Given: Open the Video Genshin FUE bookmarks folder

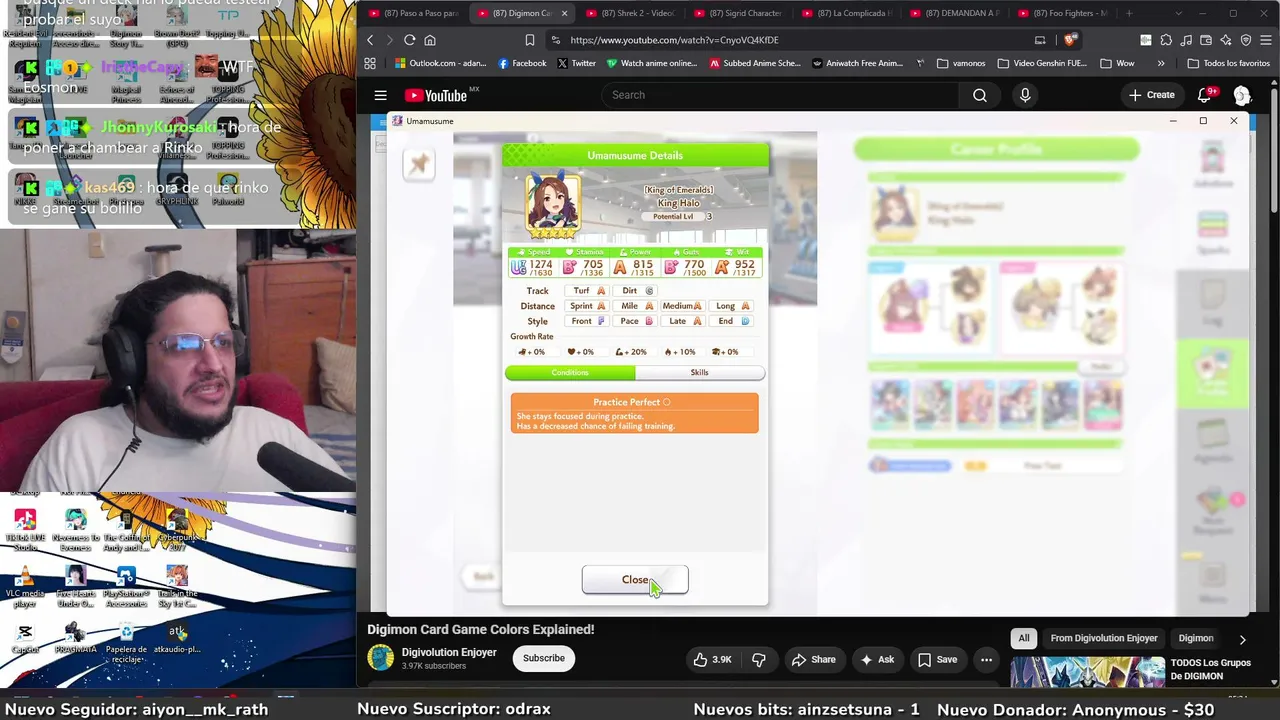Looking at the screenshot, I should [1042, 63].
